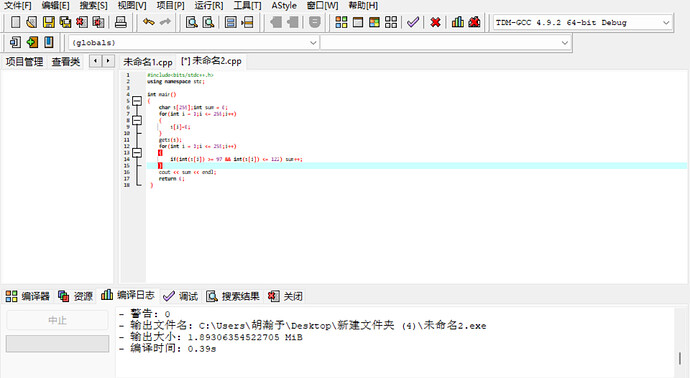Click the 关闭 bottom panel tab
The width and height of the screenshot is (690, 378).
coord(286,296)
